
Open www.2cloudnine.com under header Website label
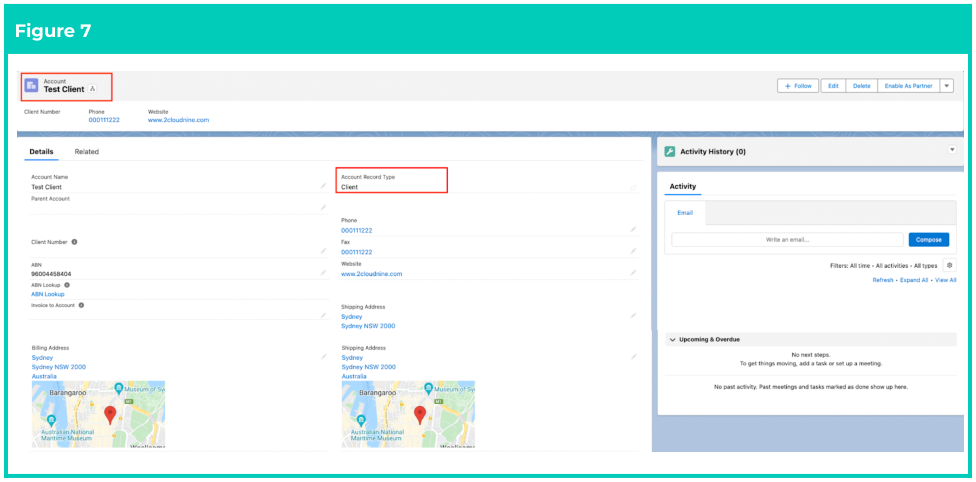(179, 120)
